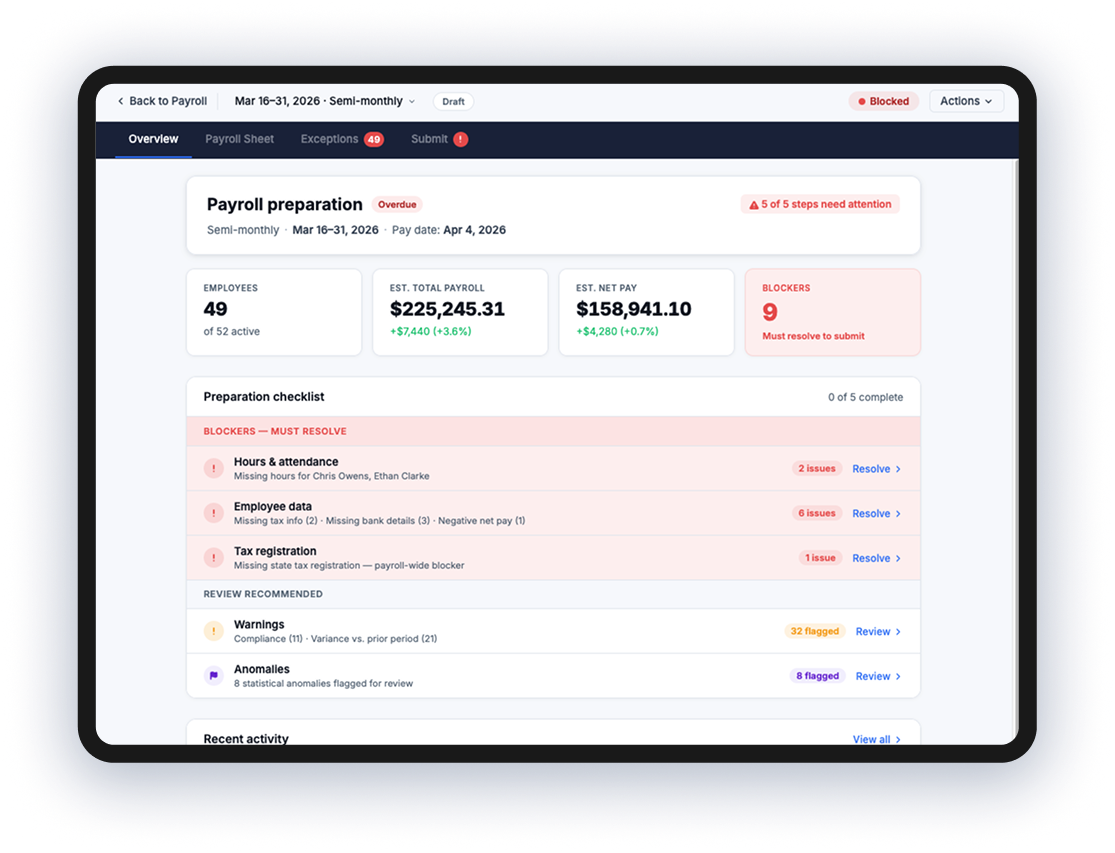Click the $158,941.10 net pay amount
The image size is (1115, 853).
[634, 309]
